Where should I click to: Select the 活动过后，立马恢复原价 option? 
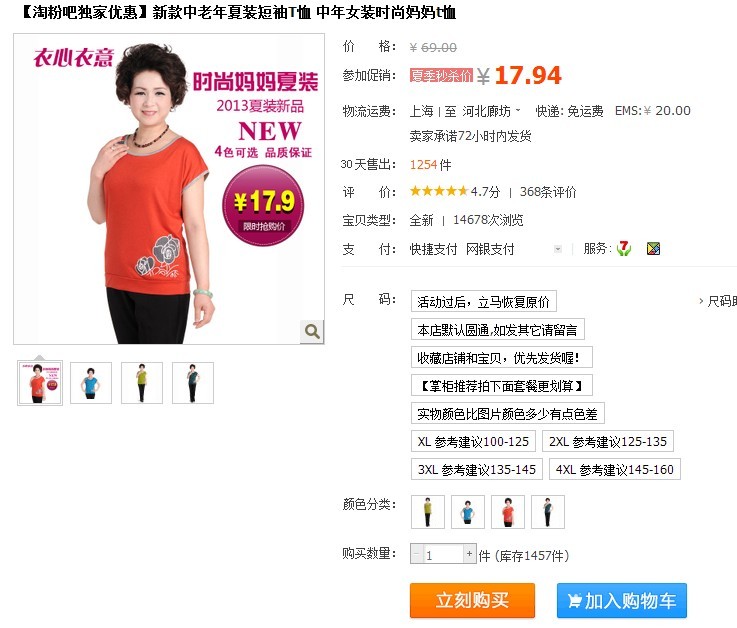(x=484, y=301)
